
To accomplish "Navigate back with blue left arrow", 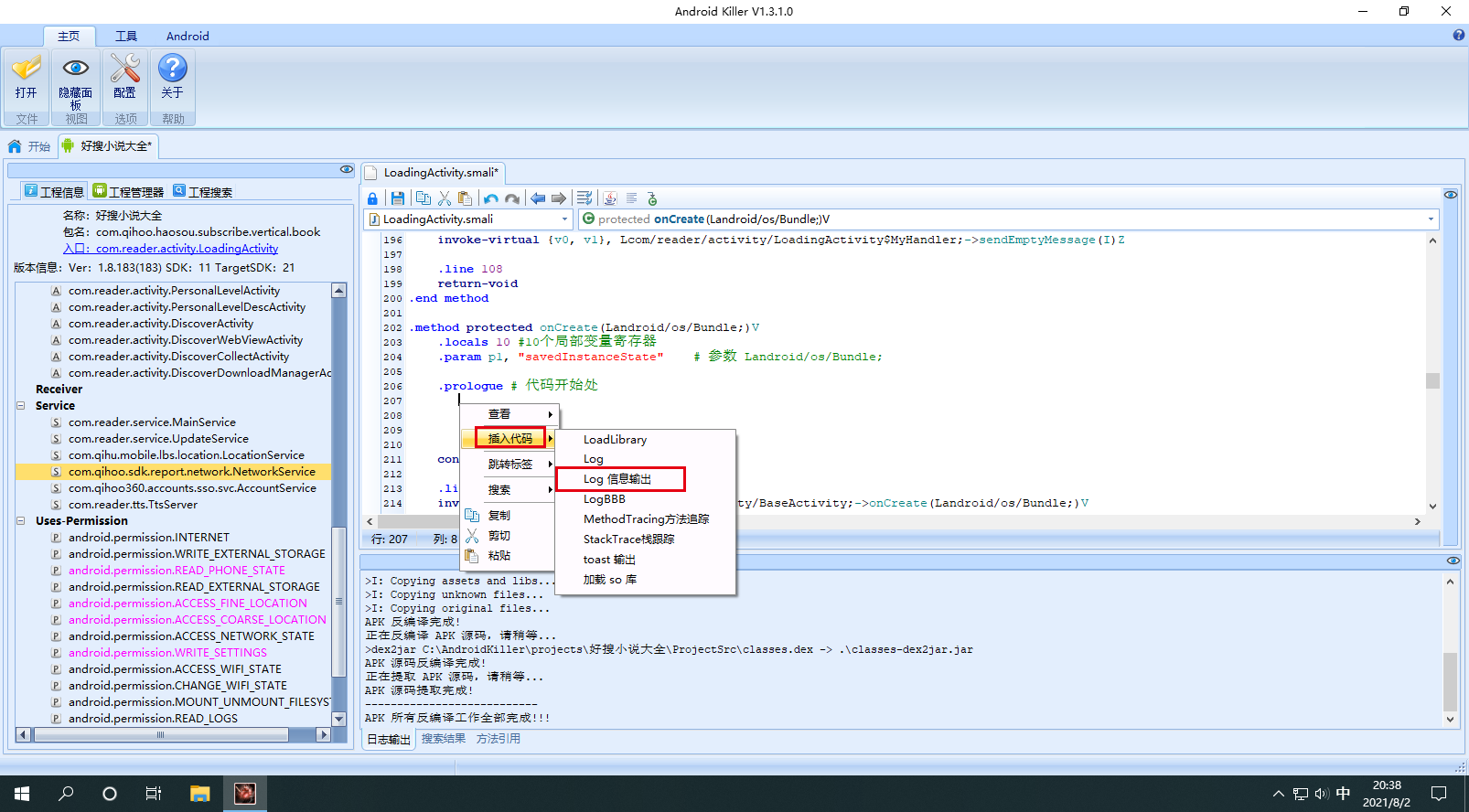I will (x=538, y=198).
